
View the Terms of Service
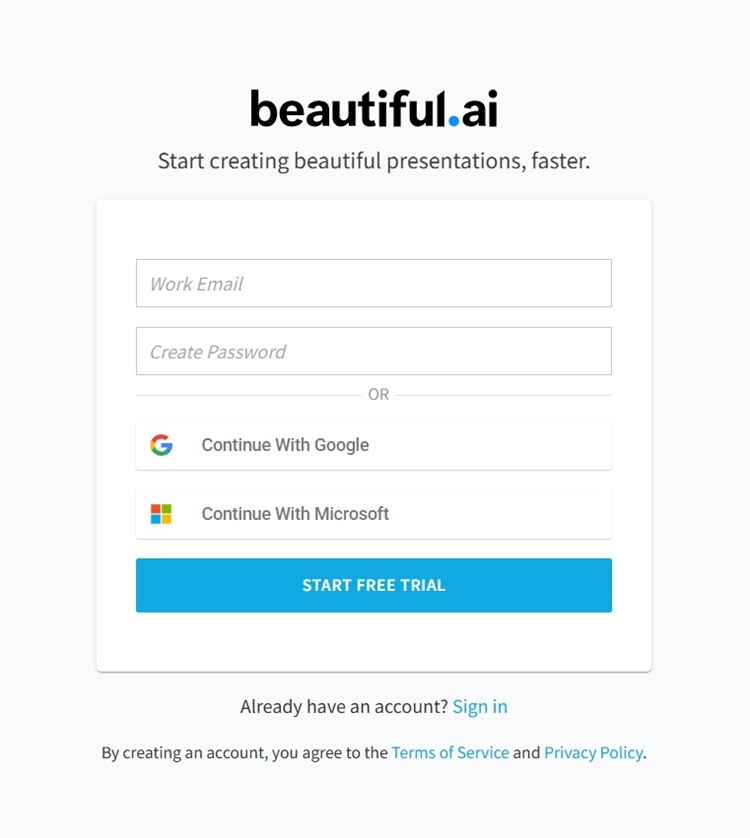(451, 752)
